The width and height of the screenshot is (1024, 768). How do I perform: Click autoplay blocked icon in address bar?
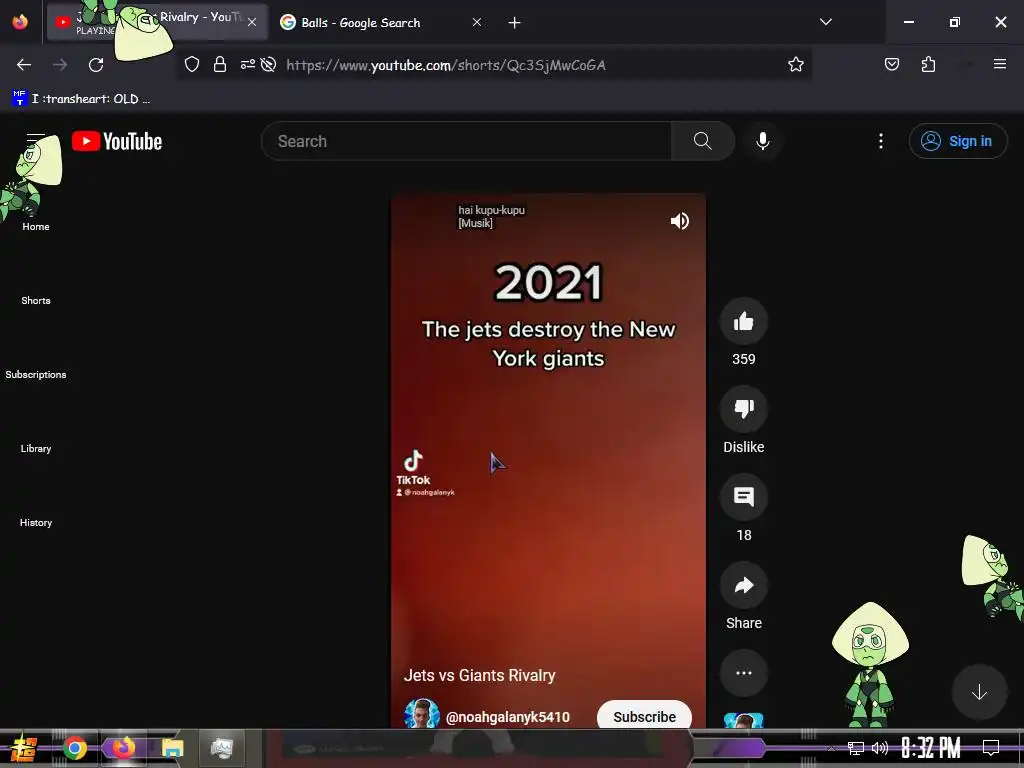[x=268, y=65]
